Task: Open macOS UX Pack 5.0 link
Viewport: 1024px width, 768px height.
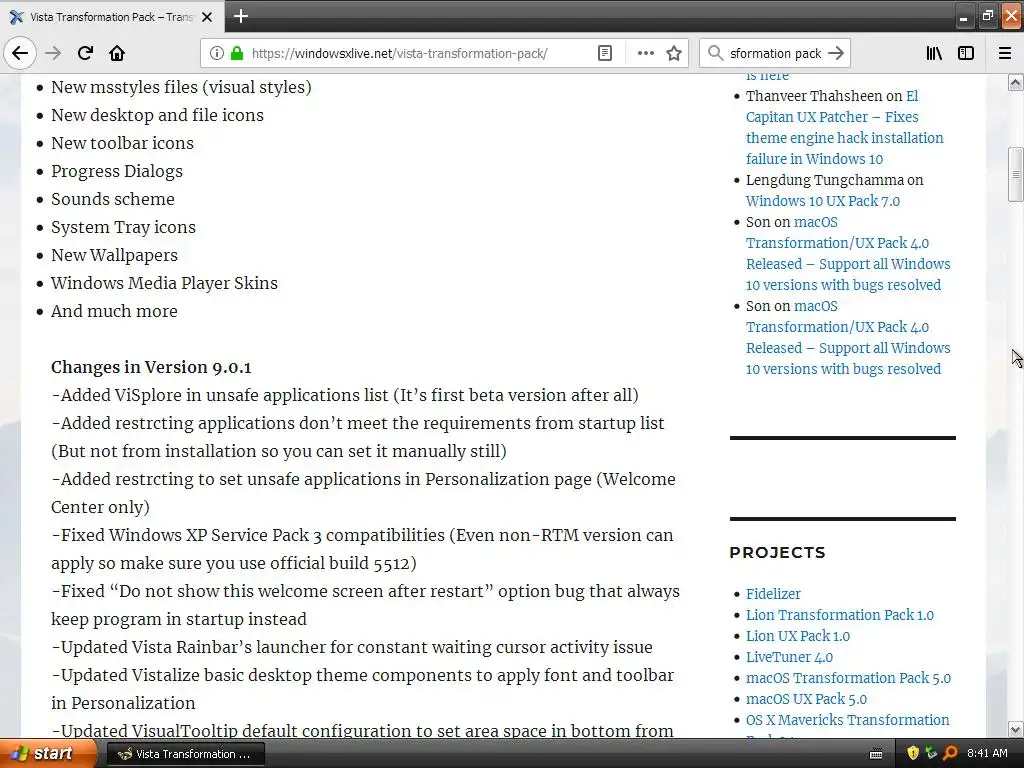Action: [806, 699]
